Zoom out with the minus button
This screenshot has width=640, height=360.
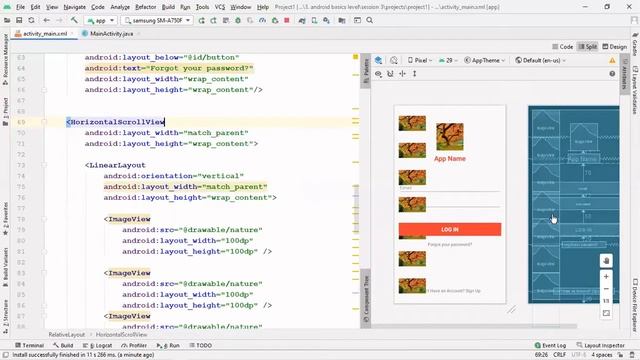pos(606,289)
